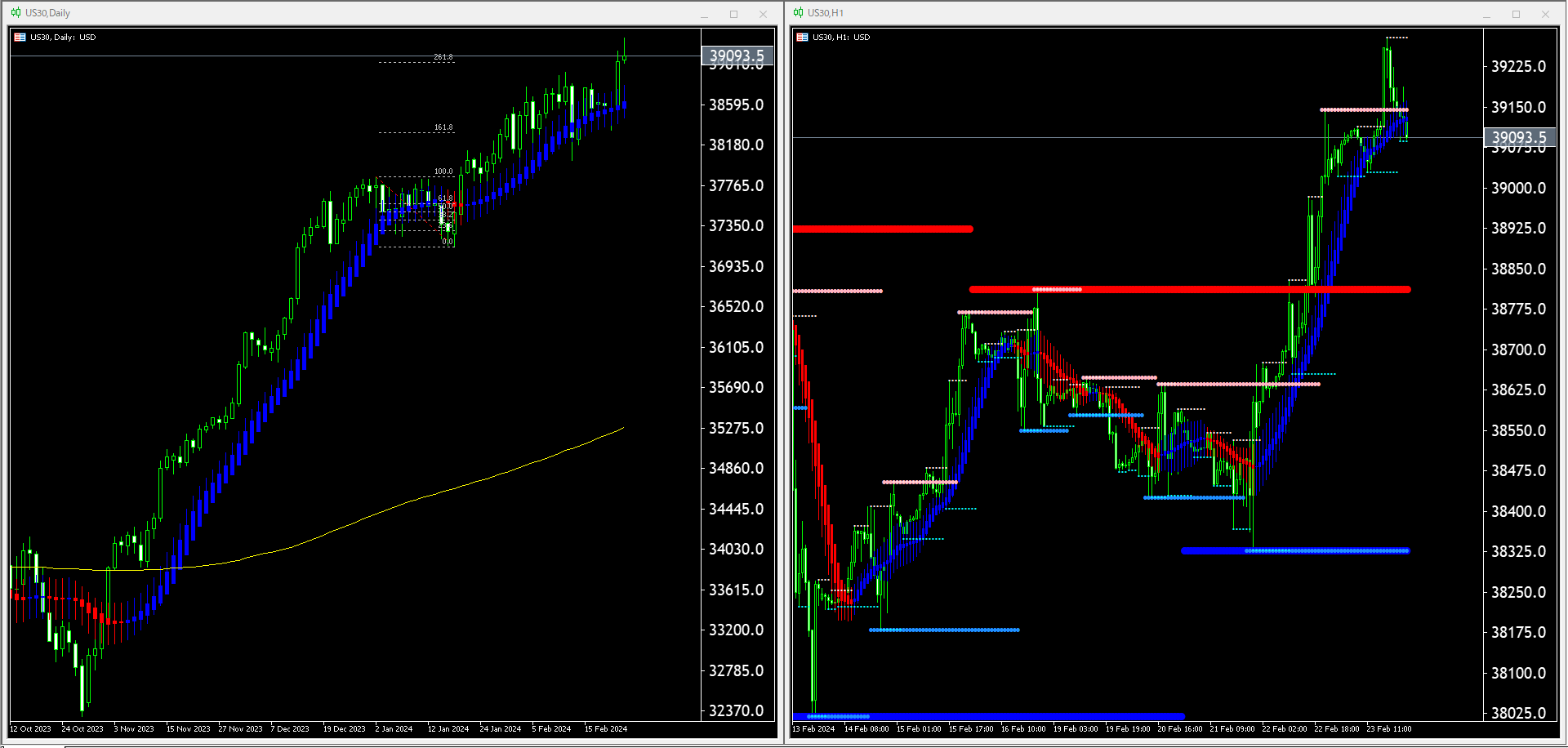This screenshot has width=1568, height=748.
Task: Click the 100.0 Fibonacci level label
Action: pos(443,171)
